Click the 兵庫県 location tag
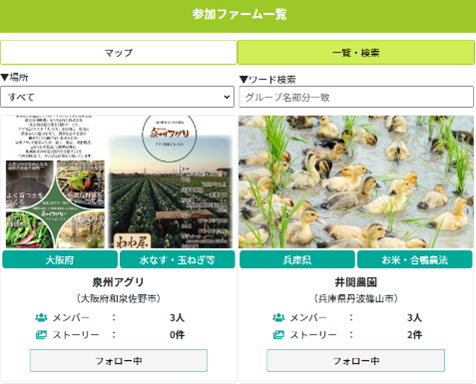476x384 pixels. pyautogui.click(x=297, y=260)
